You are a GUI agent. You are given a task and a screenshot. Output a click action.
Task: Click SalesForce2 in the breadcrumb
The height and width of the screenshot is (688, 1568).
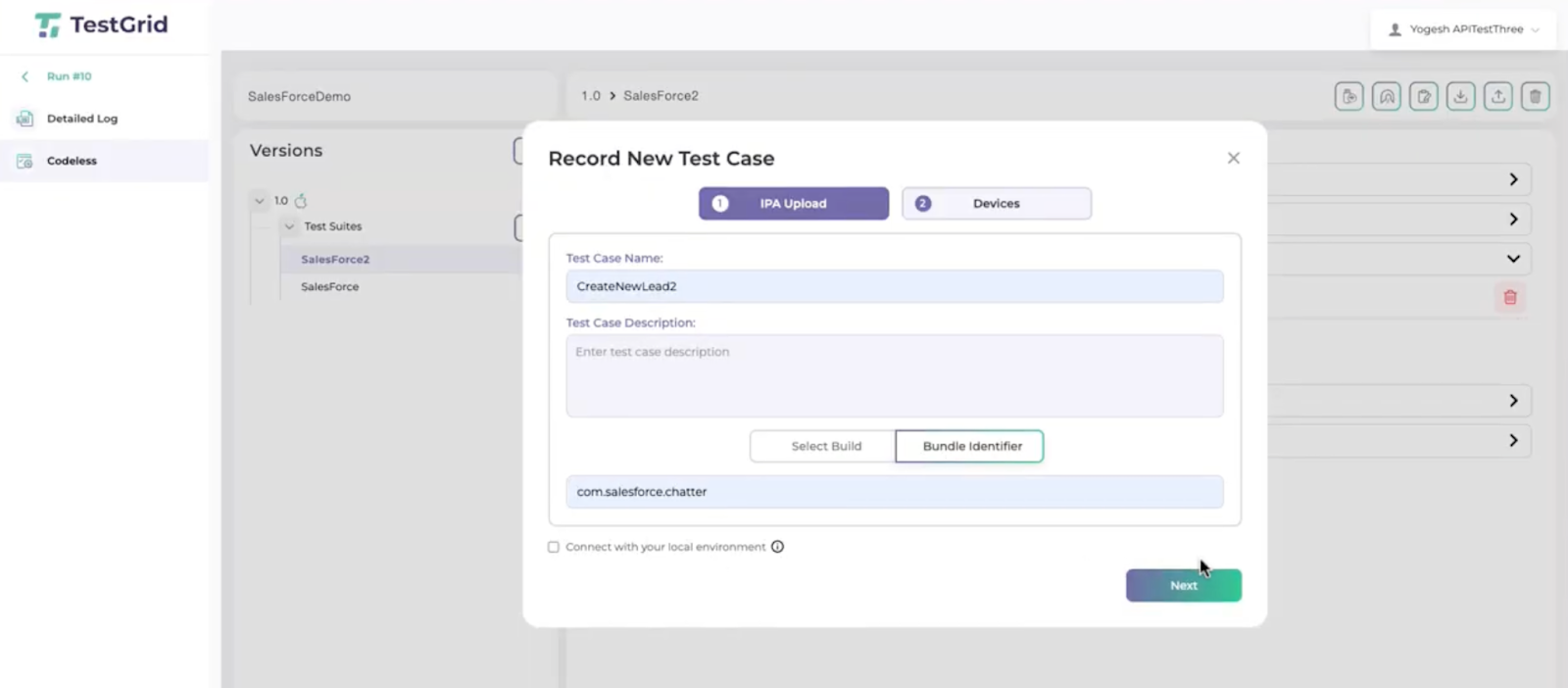661,96
